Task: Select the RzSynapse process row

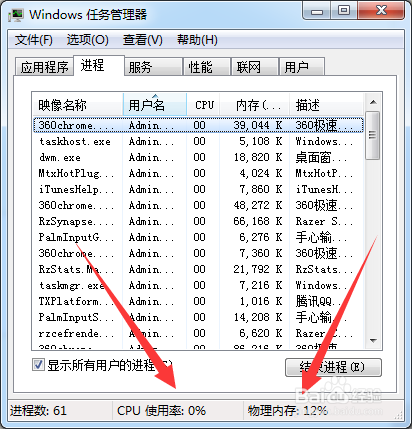Action: click(x=198, y=221)
